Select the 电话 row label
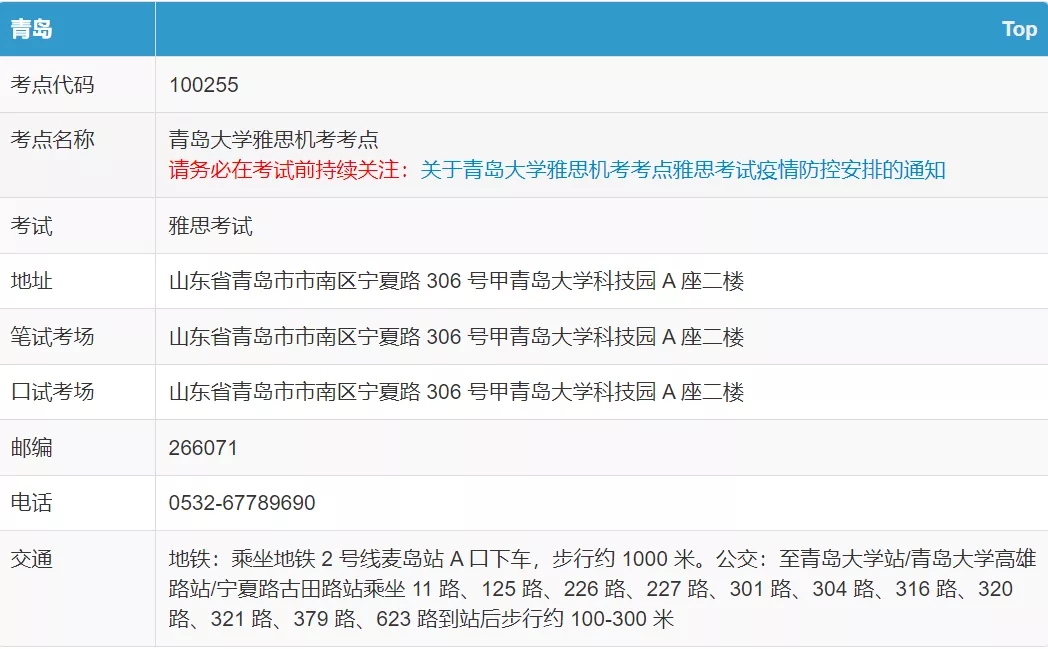Image resolution: width=1048 pixels, height=649 pixels. coord(31,503)
